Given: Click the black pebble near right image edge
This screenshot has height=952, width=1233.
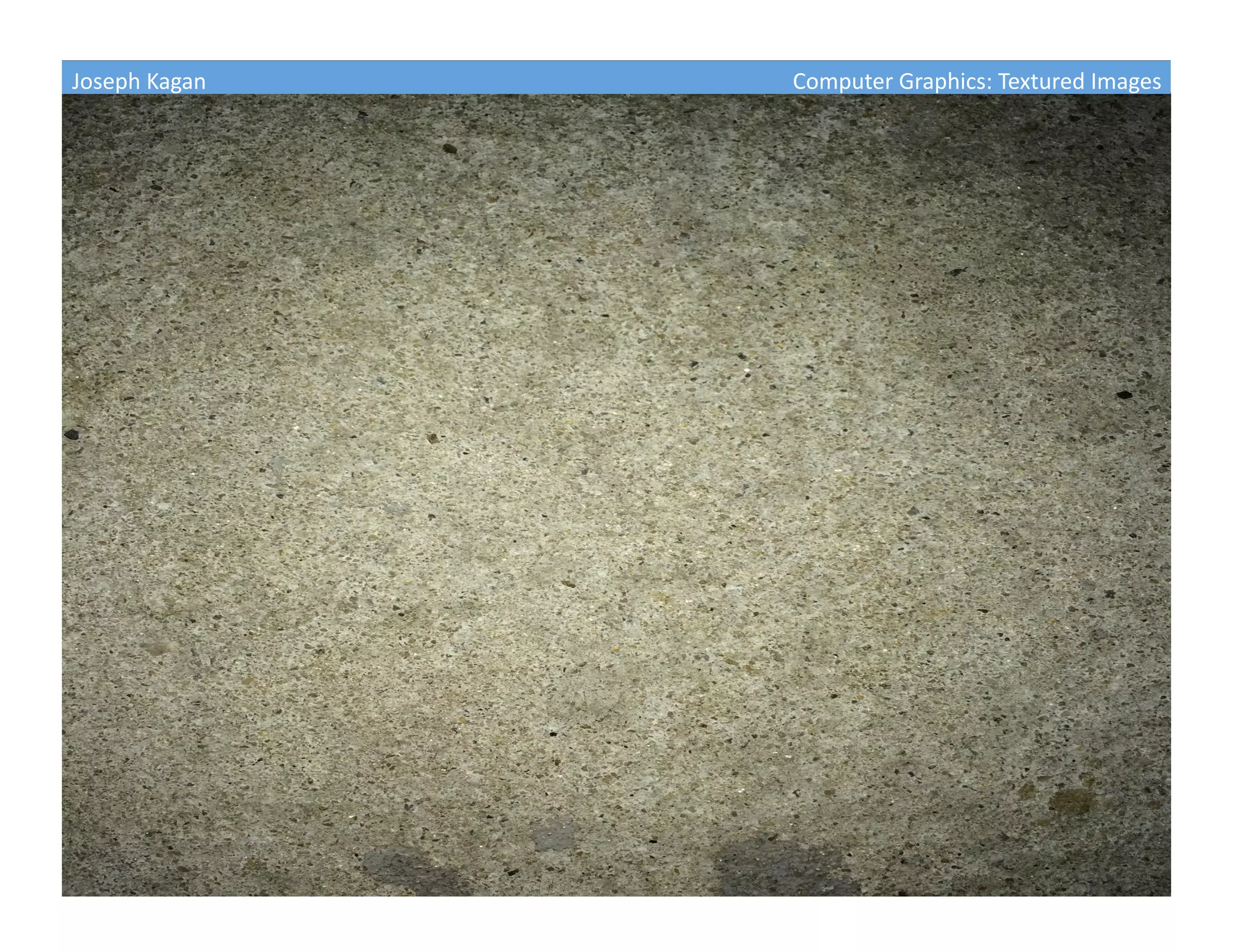Looking at the screenshot, I should (x=1124, y=395).
